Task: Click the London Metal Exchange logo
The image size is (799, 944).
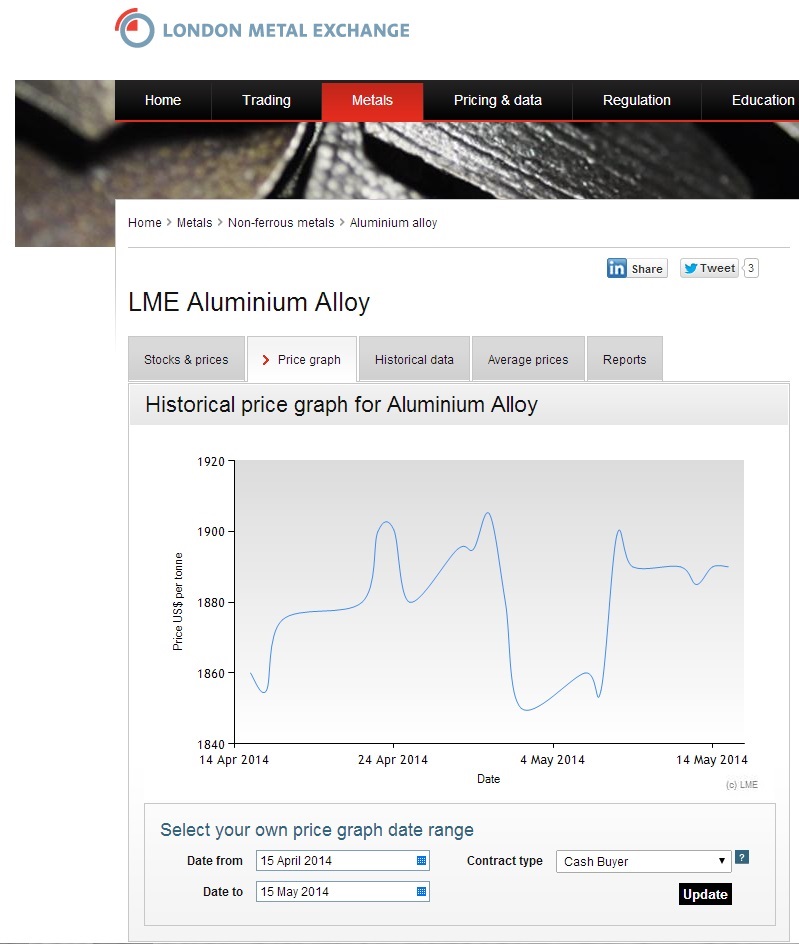Action: pos(262,29)
